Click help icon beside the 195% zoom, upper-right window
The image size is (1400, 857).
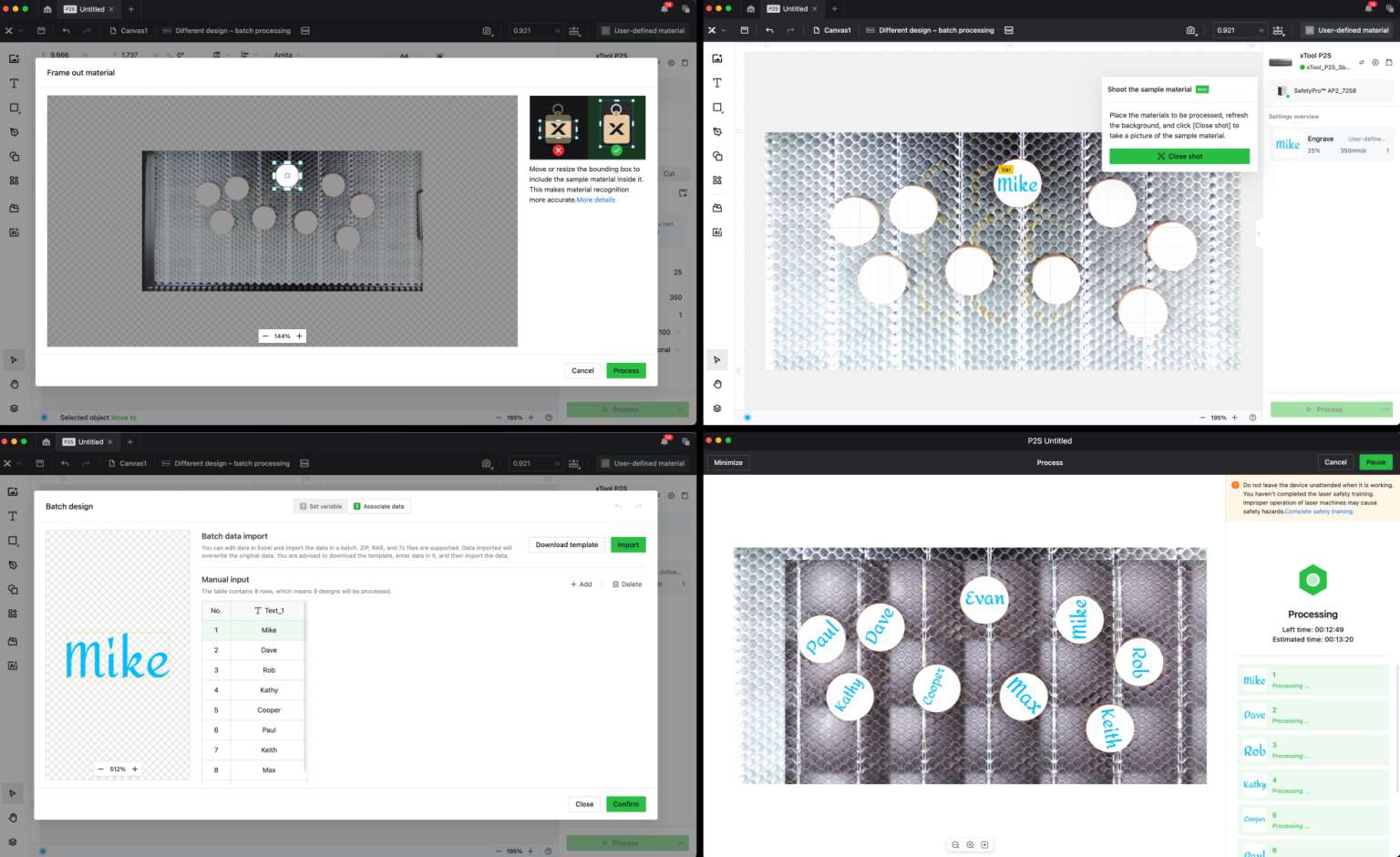pyautogui.click(x=1252, y=418)
